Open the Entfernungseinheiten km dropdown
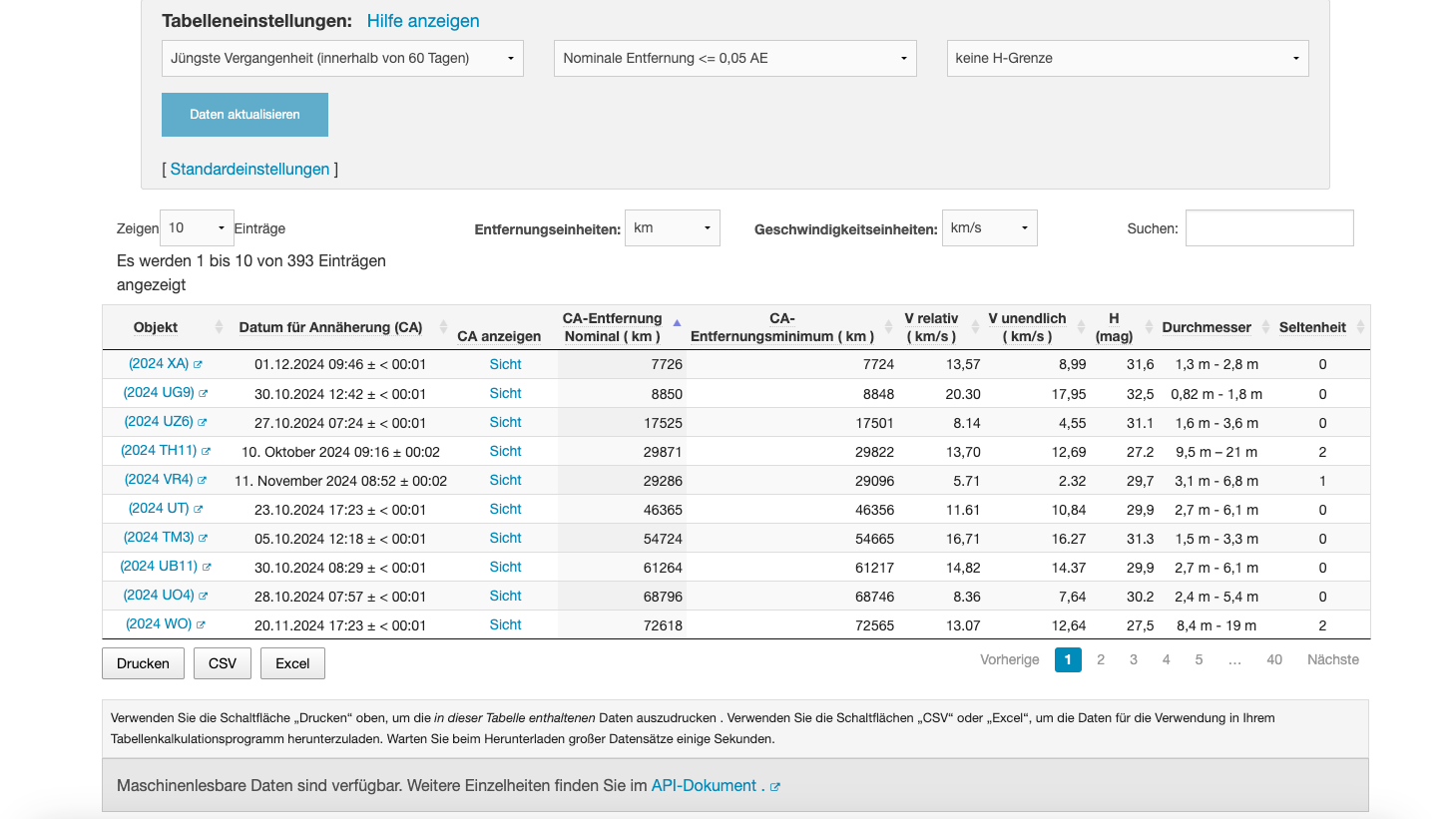 pyautogui.click(x=673, y=228)
